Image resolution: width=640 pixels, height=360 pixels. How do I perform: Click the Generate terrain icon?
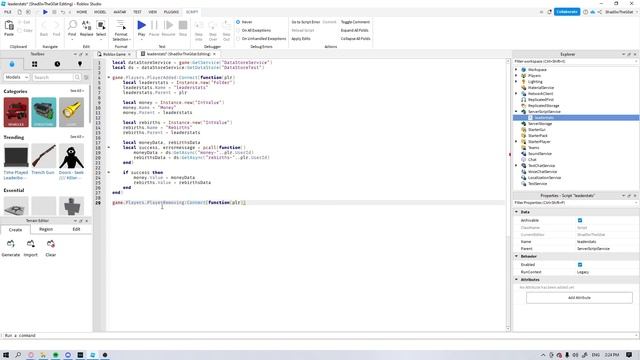tap(11, 244)
